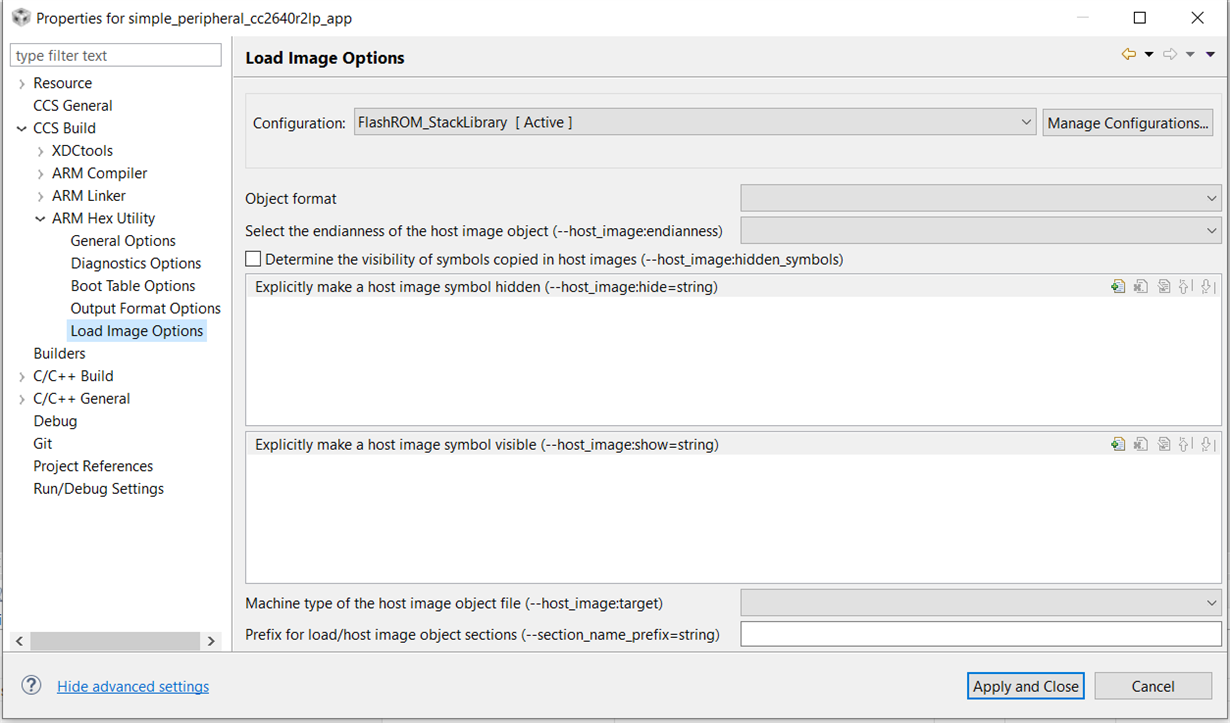The image size is (1230, 723).
Task: Collapse the ARM Hex Utility tree node
Action: coord(40,218)
